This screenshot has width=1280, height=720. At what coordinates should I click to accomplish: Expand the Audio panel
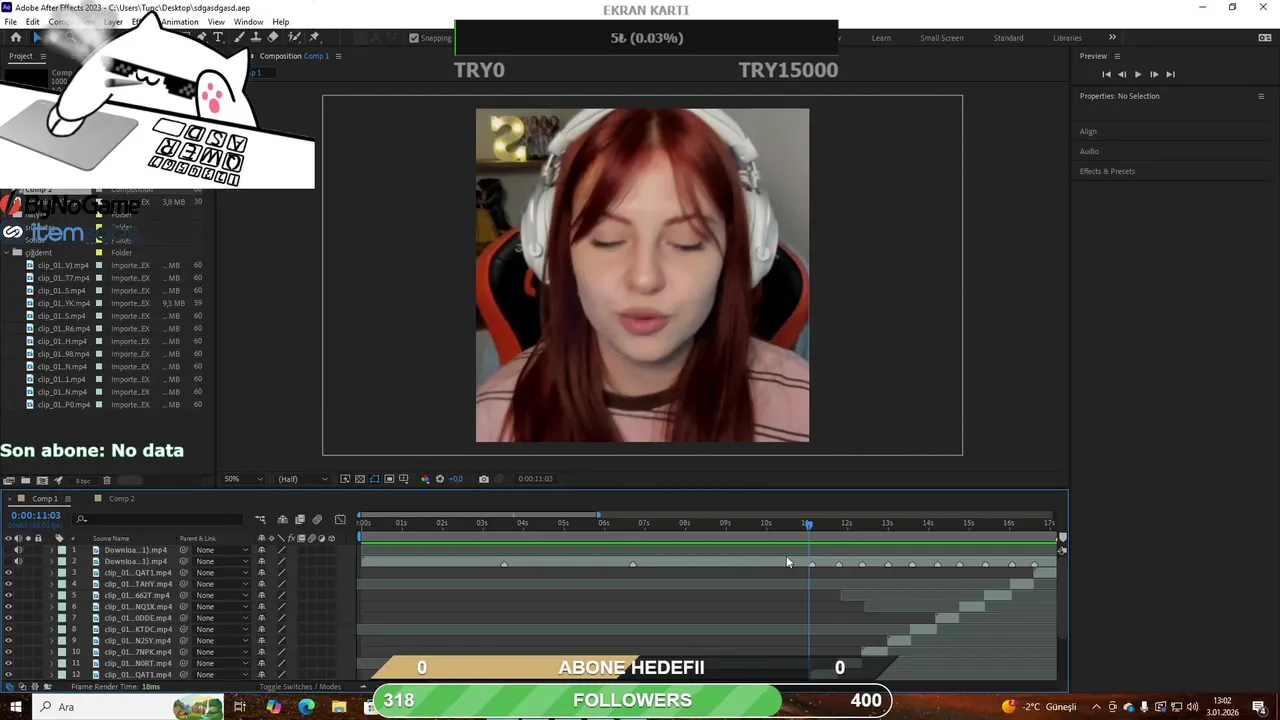point(1089,152)
